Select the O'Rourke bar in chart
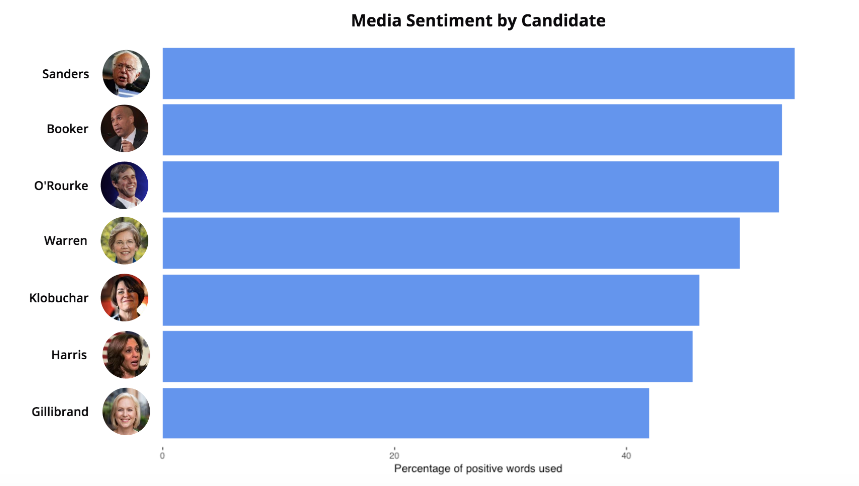Screen dimensions: 859x486 471,186
